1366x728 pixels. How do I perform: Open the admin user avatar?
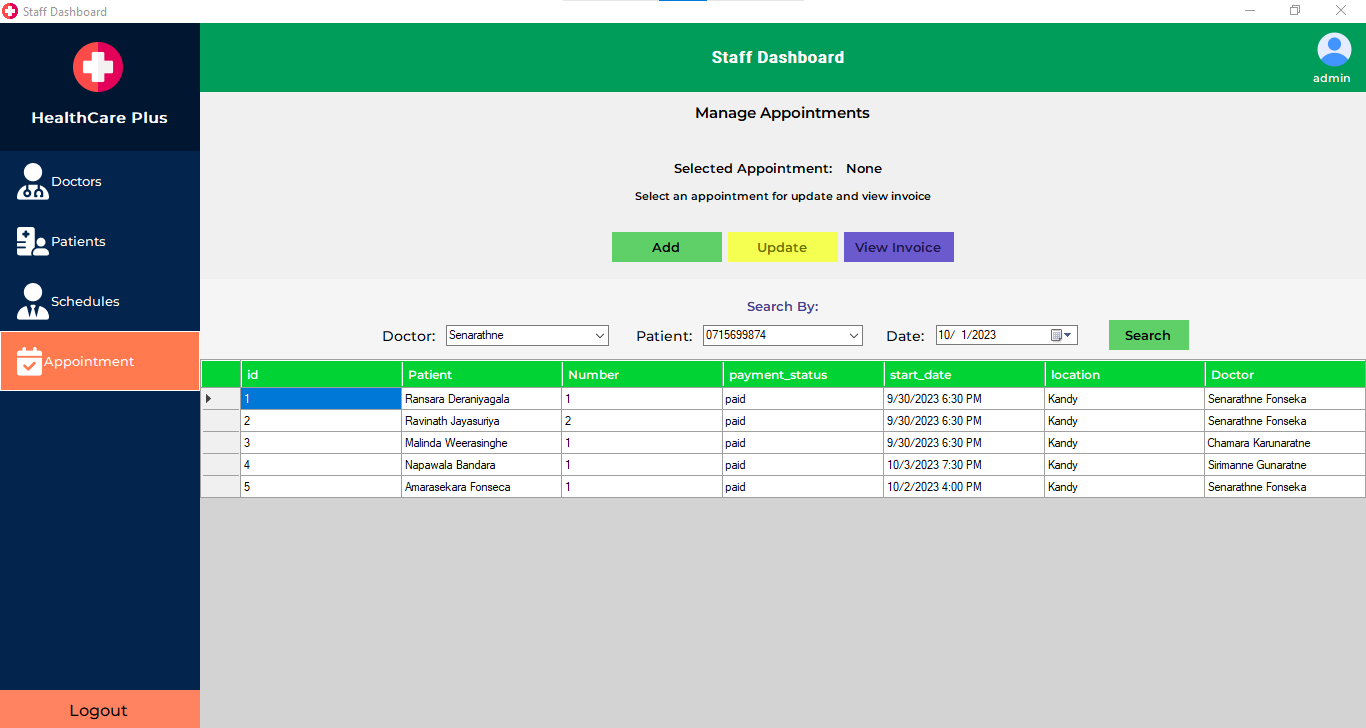pos(1334,50)
